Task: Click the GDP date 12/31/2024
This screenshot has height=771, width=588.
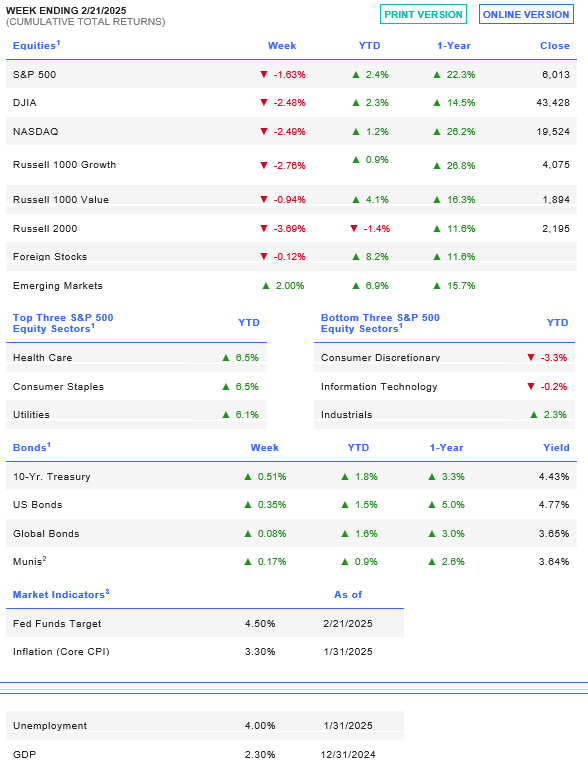Action: (x=348, y=754)
